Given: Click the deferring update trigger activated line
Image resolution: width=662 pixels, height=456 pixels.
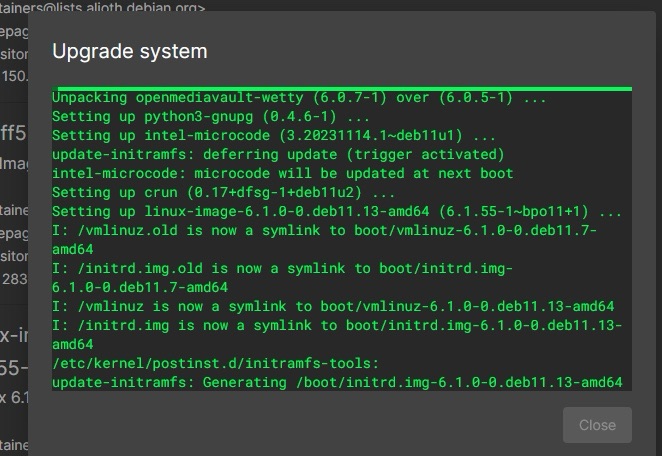Looking at the screenshot, I should (278, 155).
